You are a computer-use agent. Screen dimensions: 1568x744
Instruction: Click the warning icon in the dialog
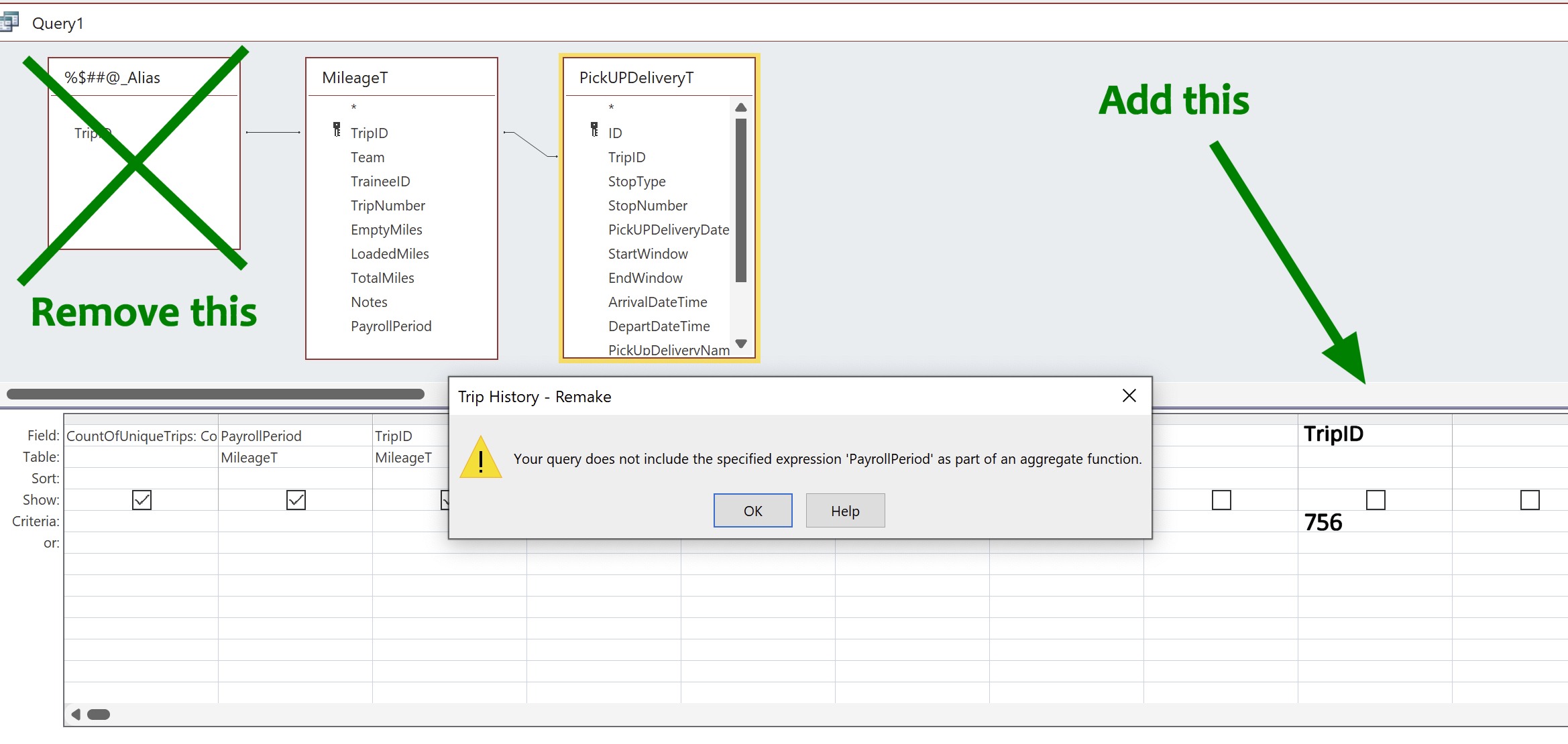(x=480, y=458)
